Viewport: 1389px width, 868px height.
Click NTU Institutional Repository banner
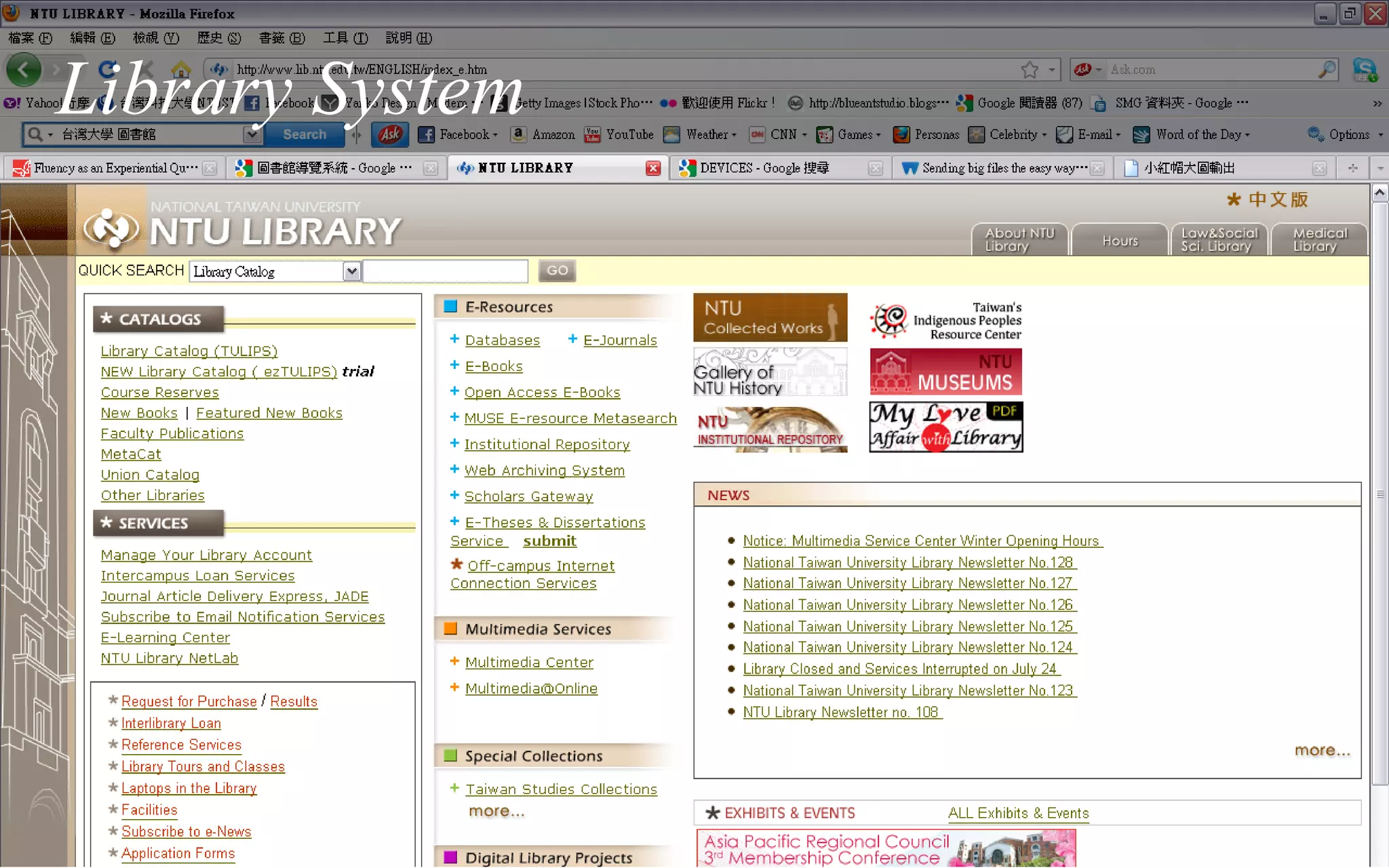click(770, 429)
